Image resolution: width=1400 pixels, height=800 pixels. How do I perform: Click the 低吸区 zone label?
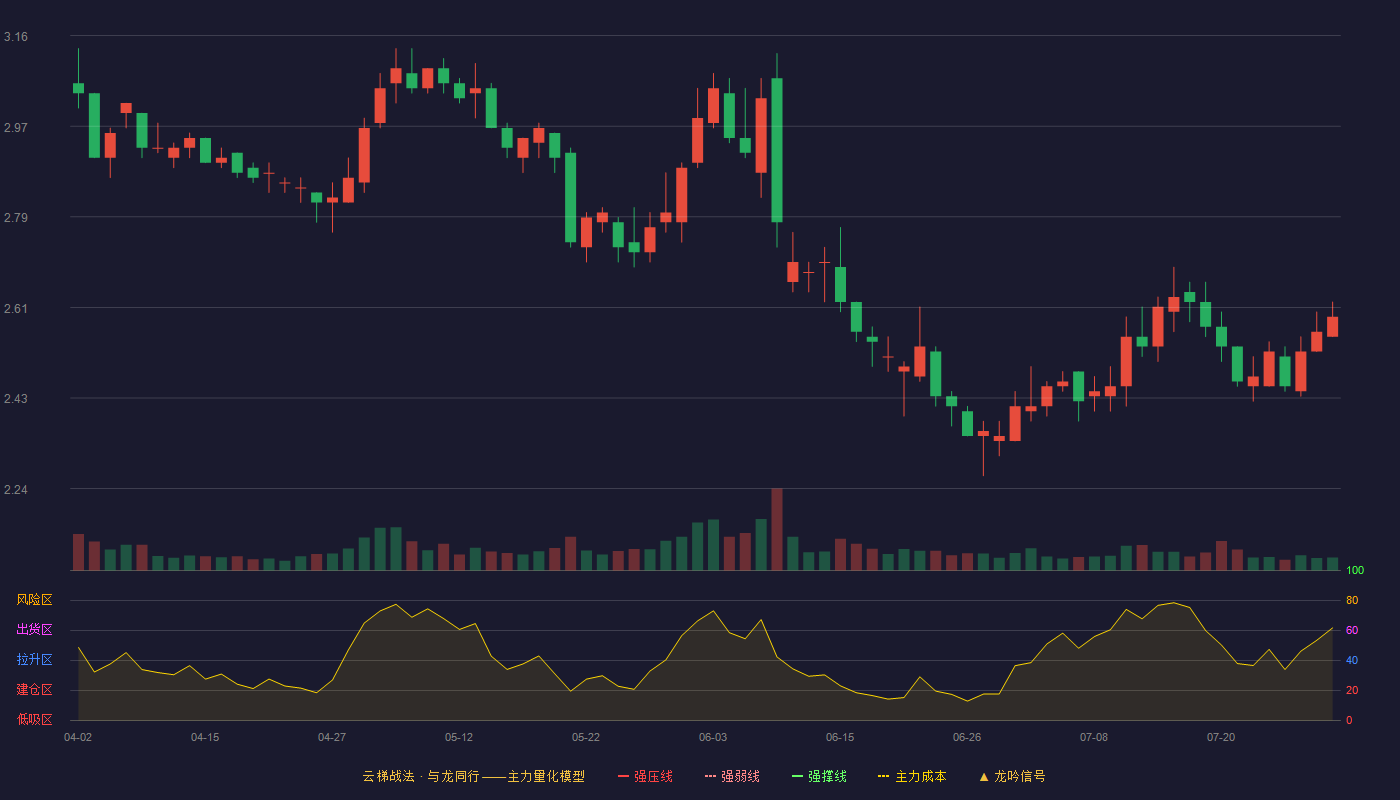point(34,720)
